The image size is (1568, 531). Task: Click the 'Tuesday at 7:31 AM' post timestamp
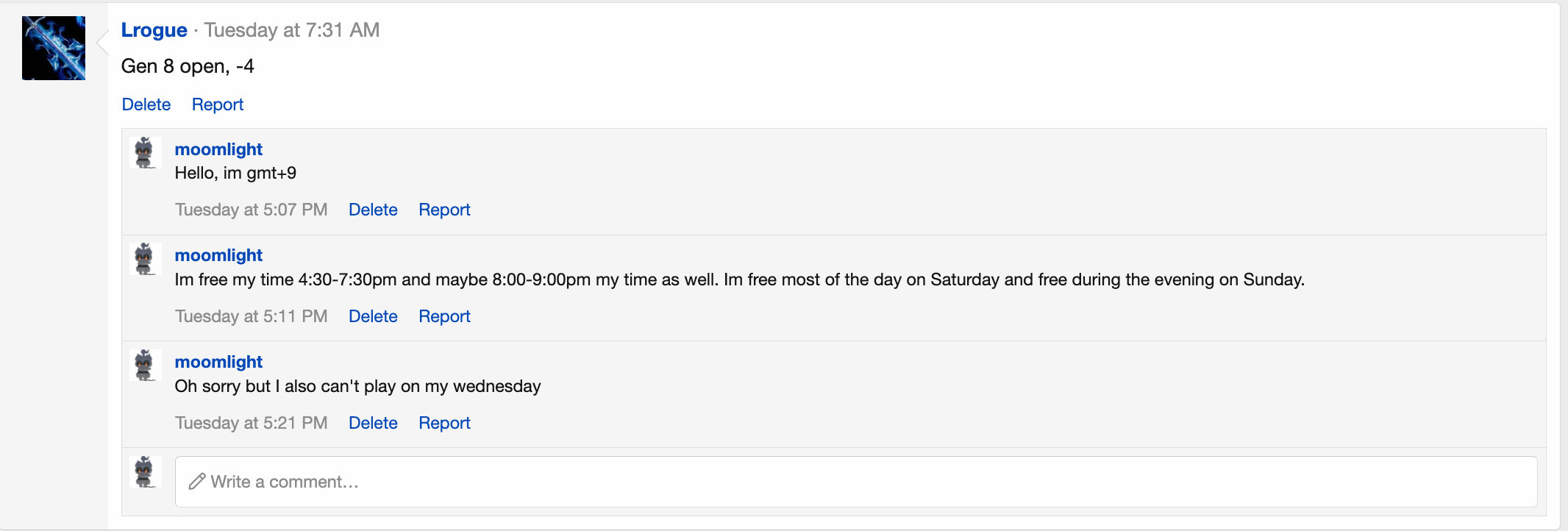[292, 30]
